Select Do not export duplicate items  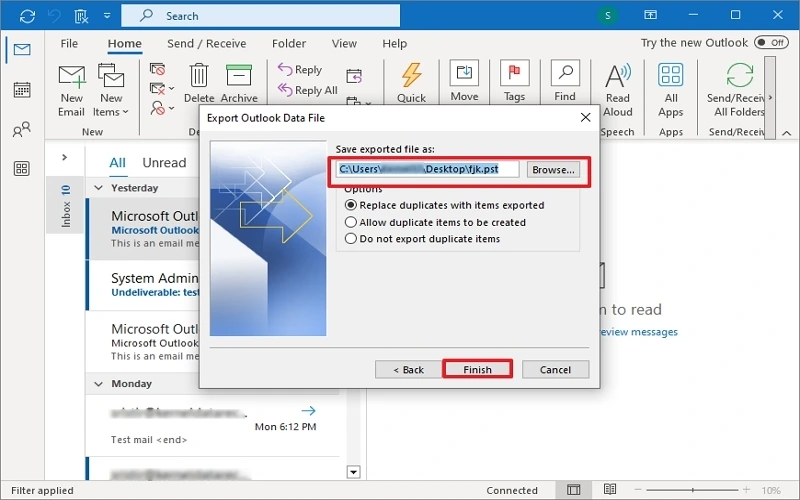[x=351, y=239]
